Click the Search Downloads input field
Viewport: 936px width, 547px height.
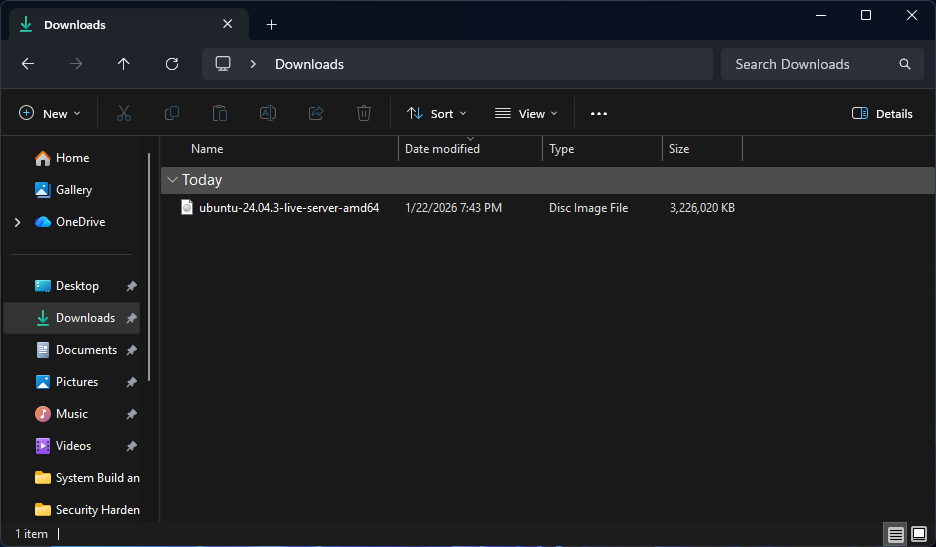810,64
